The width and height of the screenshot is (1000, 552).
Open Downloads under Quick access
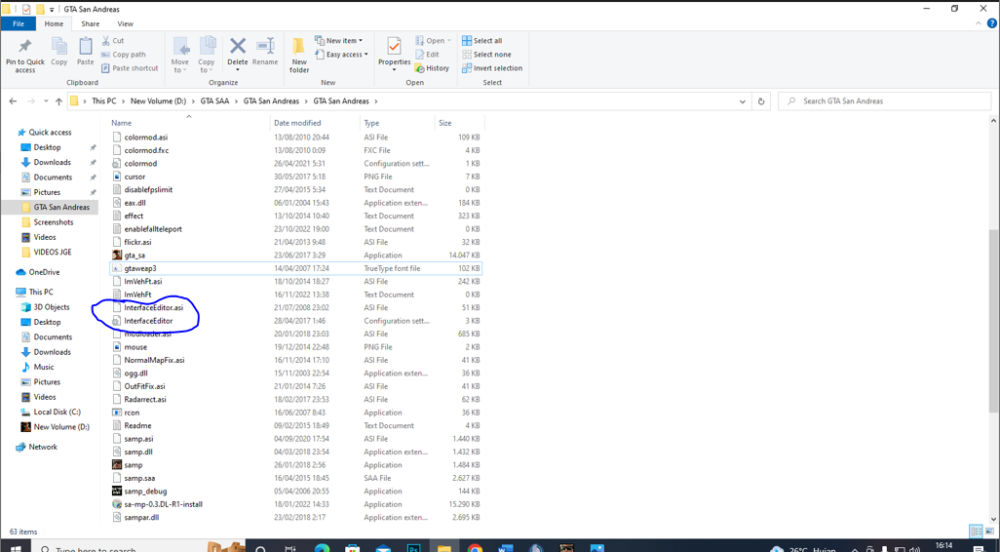52,163
